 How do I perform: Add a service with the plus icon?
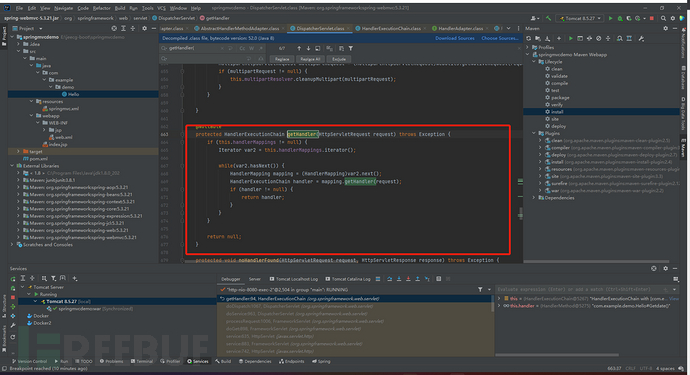75,279
